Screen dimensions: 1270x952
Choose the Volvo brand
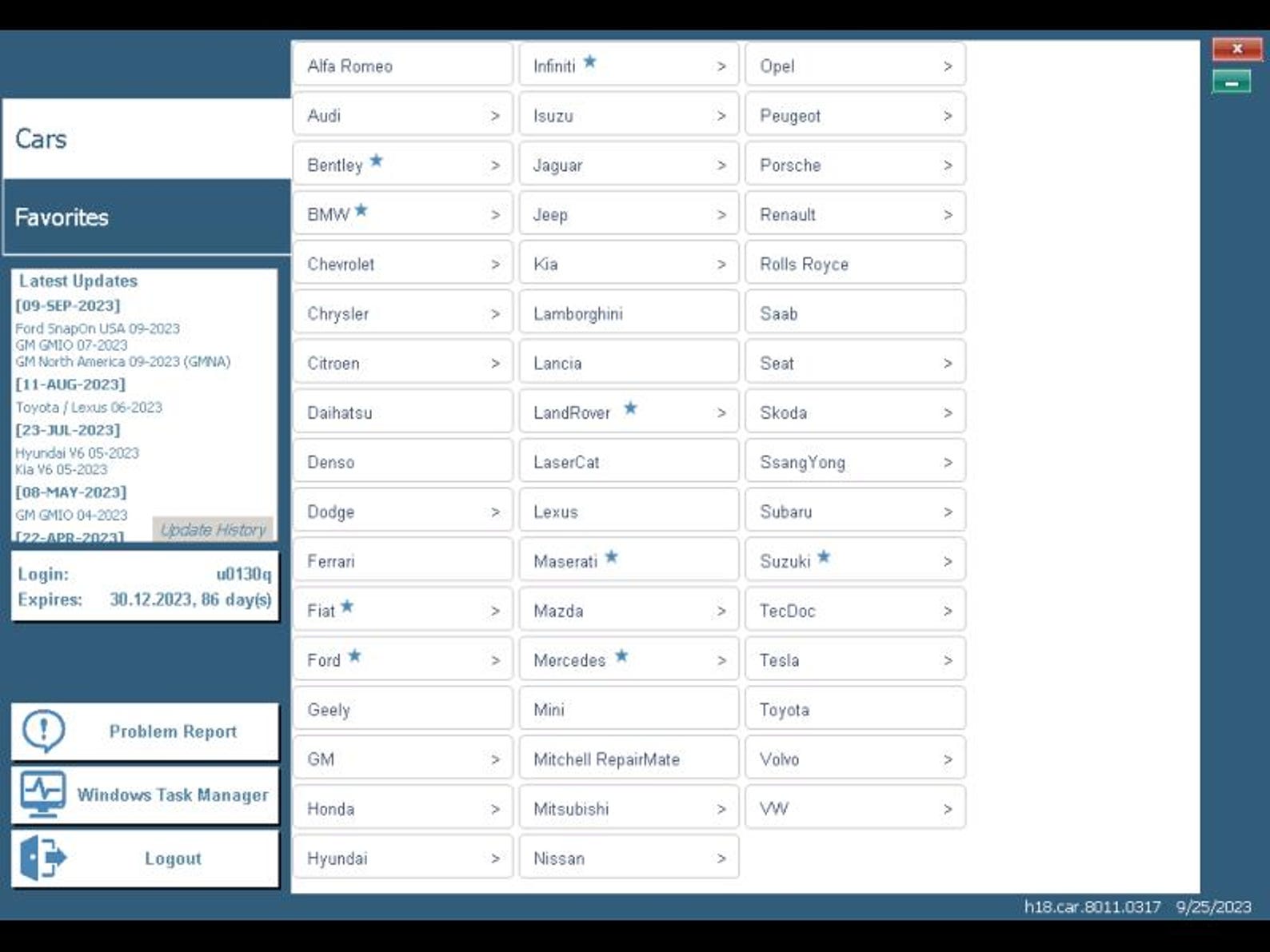click(855, 759)
